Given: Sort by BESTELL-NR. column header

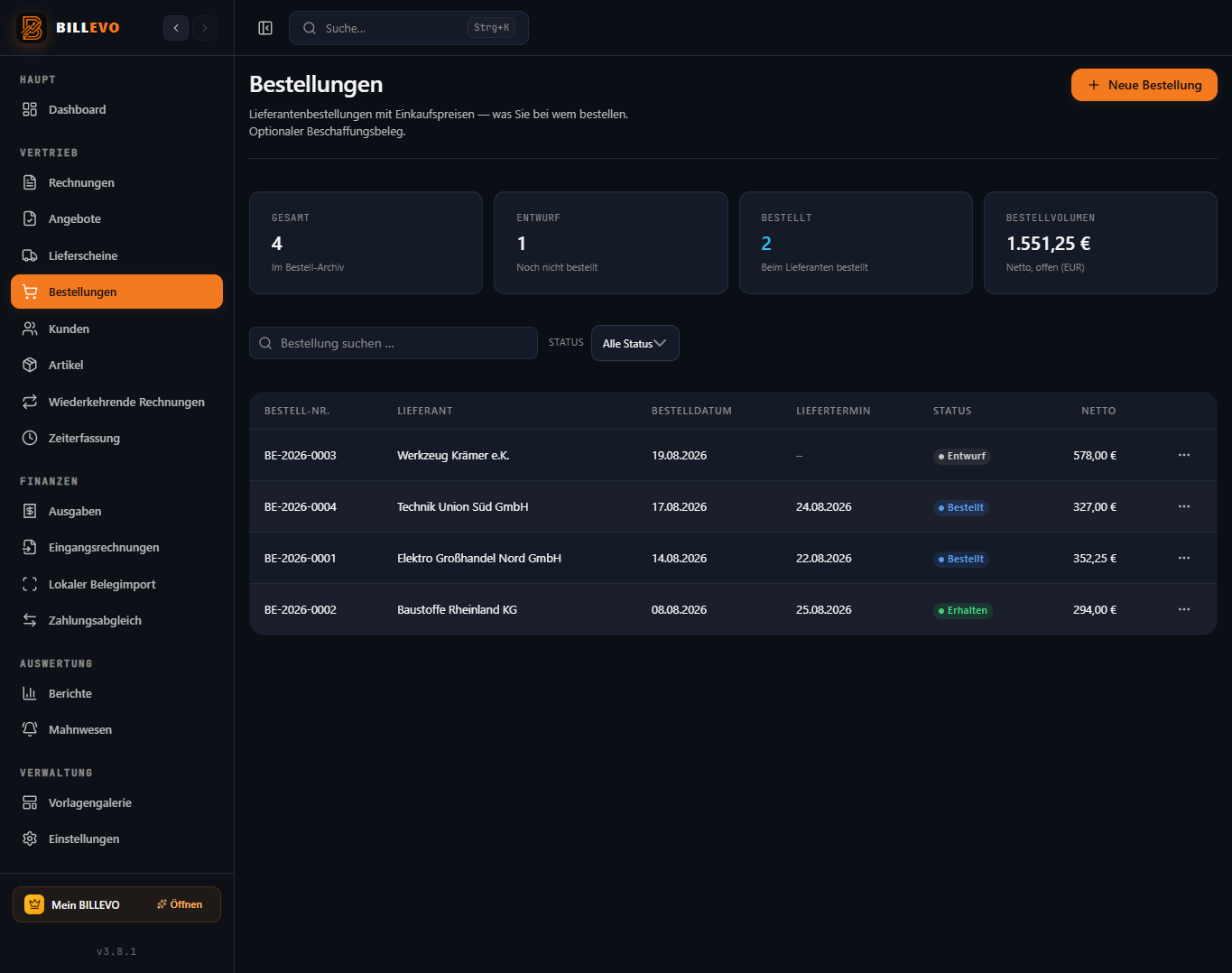Looking at the screenshot, I should pyautogui.click(x=297, y=411).
